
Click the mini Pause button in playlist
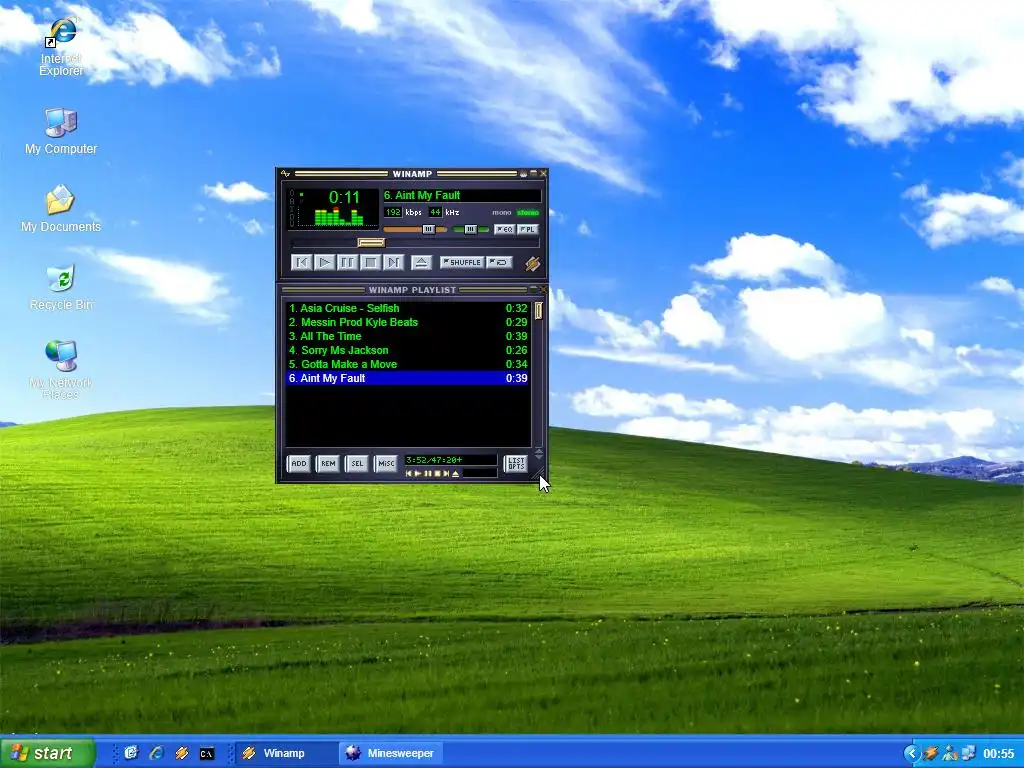point(428,473)
